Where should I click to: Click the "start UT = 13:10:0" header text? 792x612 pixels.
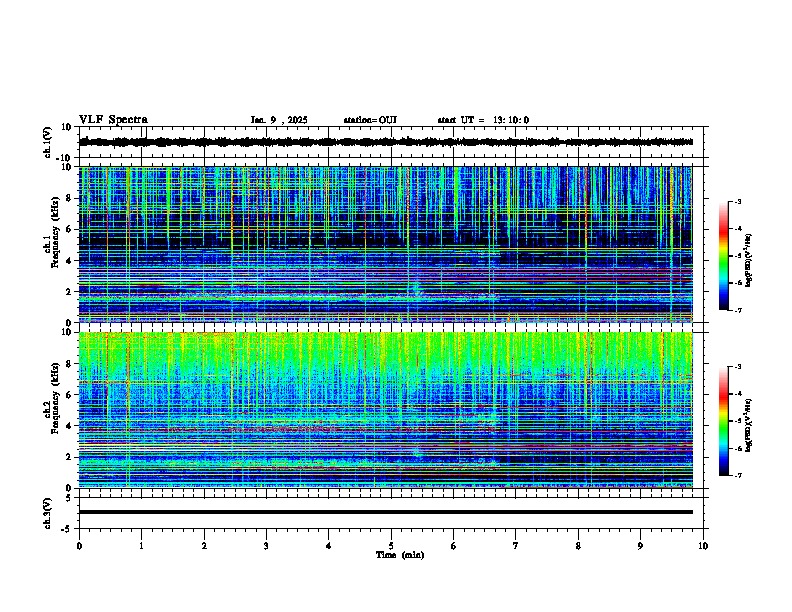tap(483, 120)
